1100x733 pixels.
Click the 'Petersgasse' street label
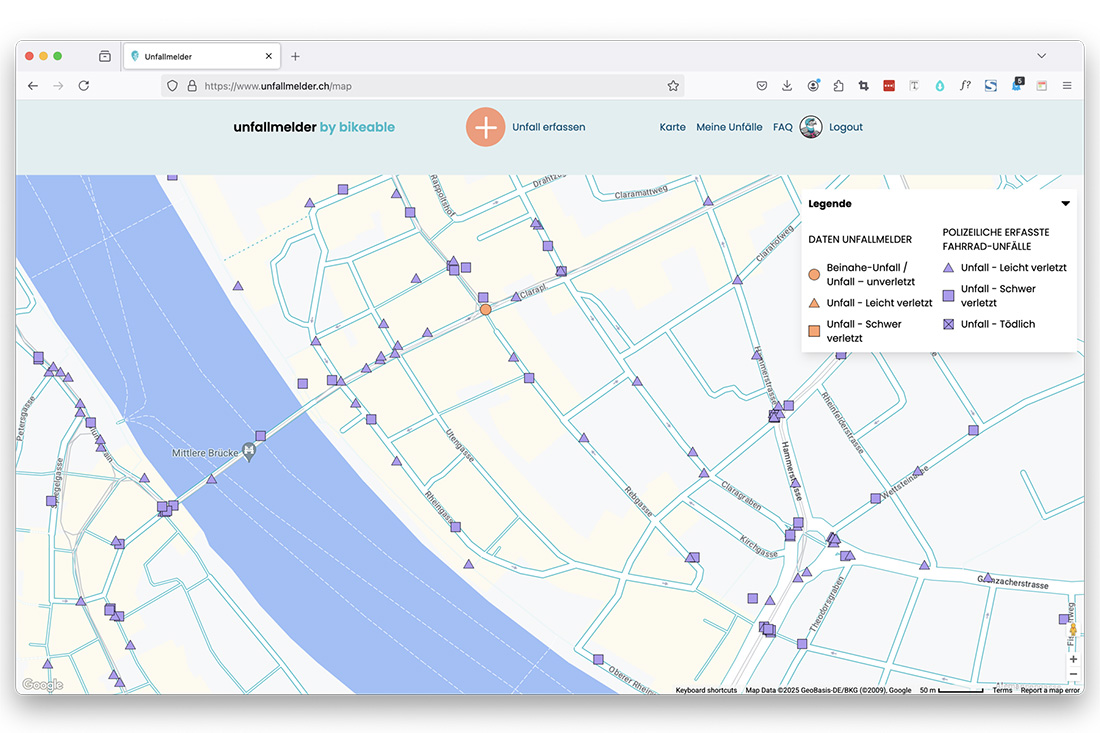[25, 419]
